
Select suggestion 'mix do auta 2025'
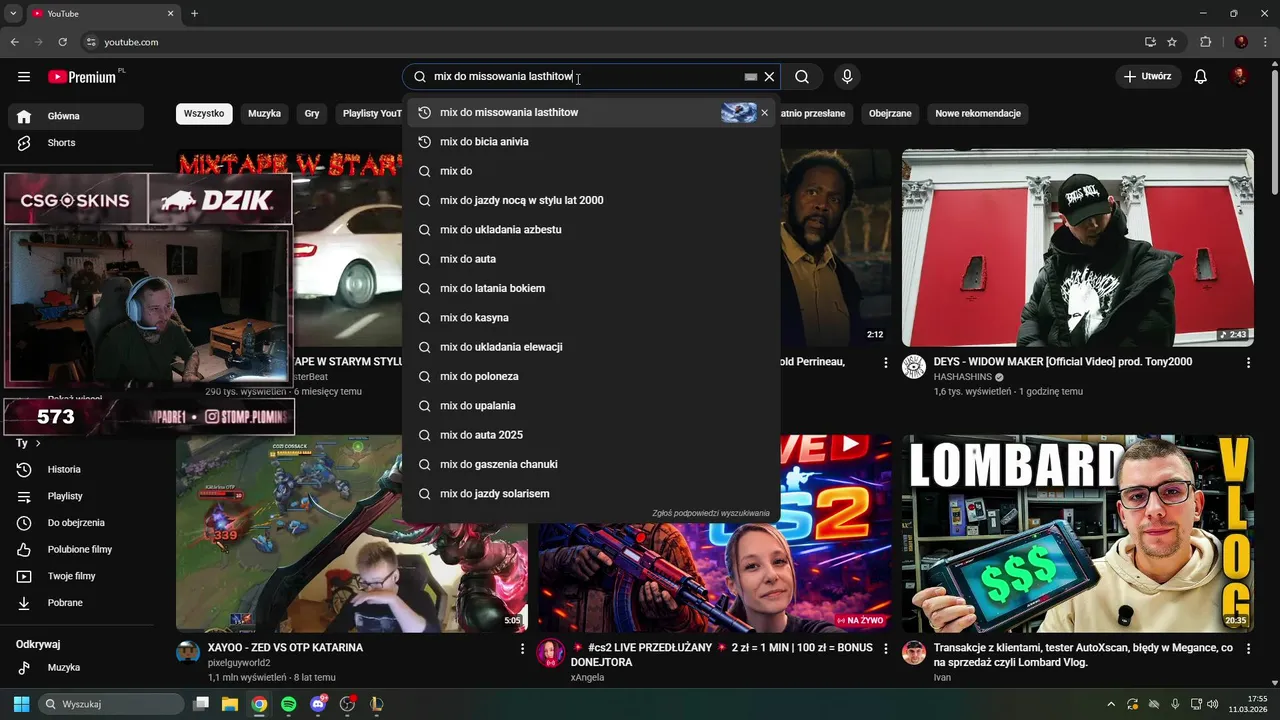click(x=591, y=435)
